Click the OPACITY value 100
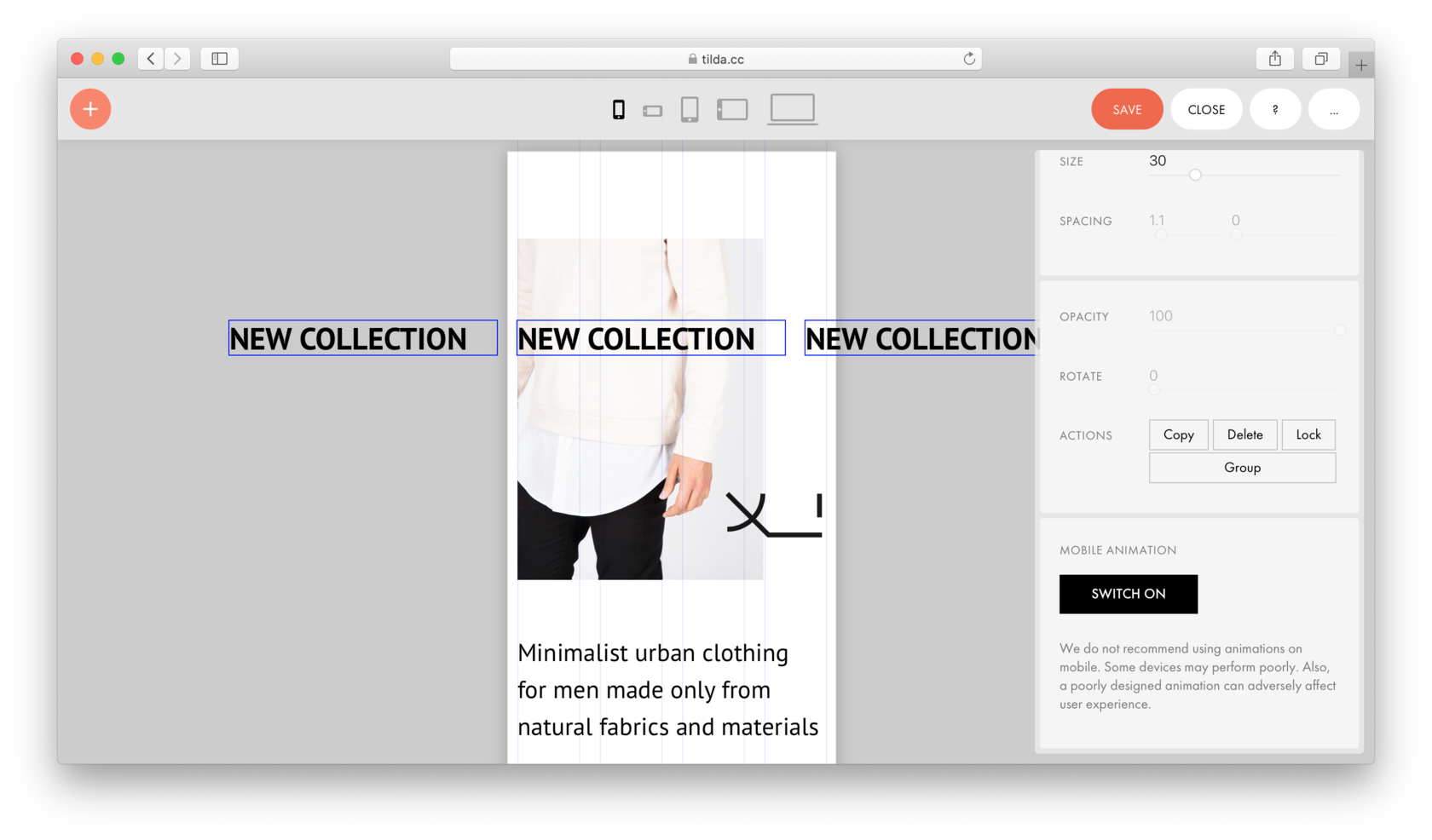The width and height of the screenshot is (1432, 840). click(x=1161, y=316)
